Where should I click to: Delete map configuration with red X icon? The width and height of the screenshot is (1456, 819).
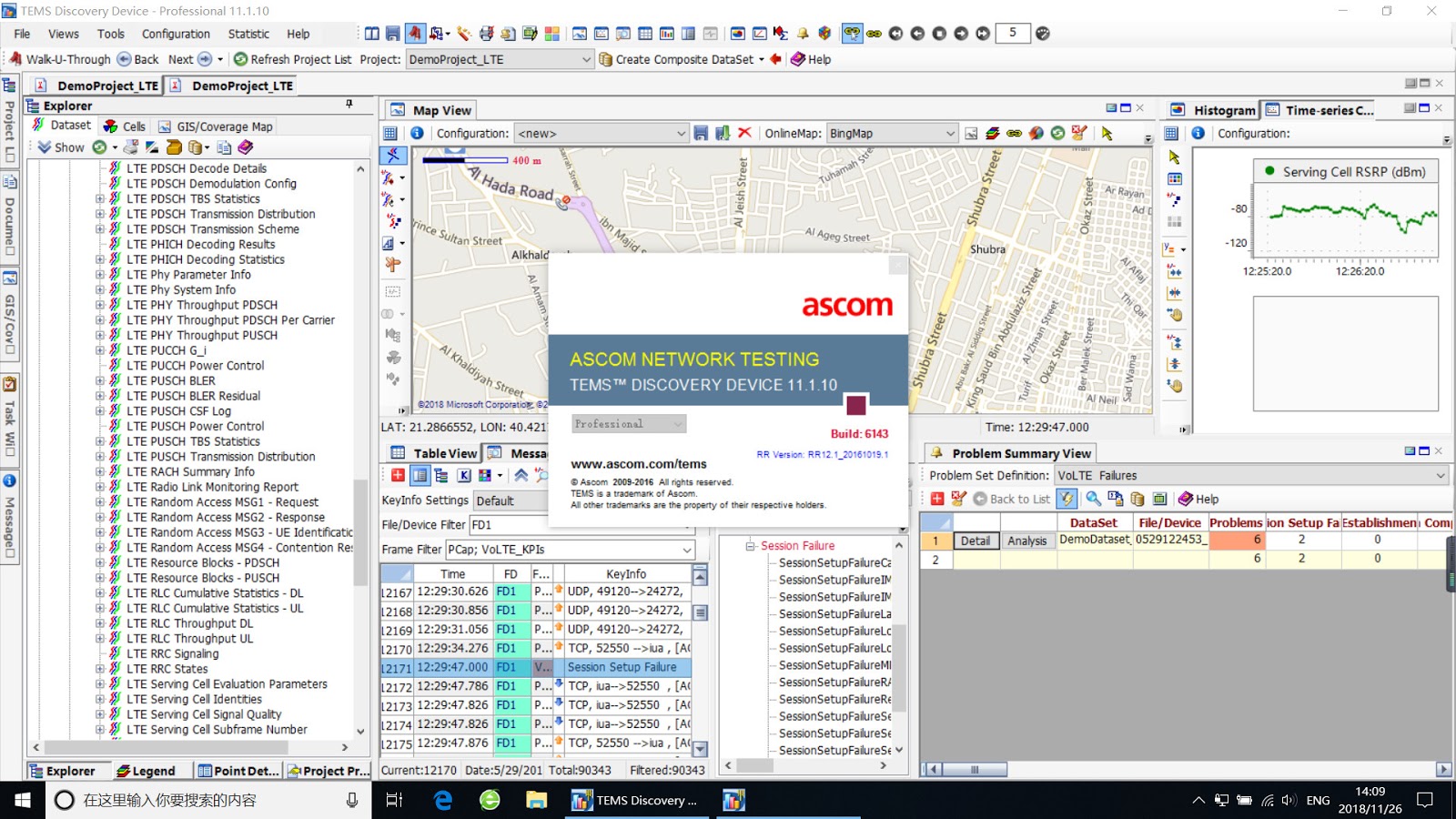click(744, 133)
